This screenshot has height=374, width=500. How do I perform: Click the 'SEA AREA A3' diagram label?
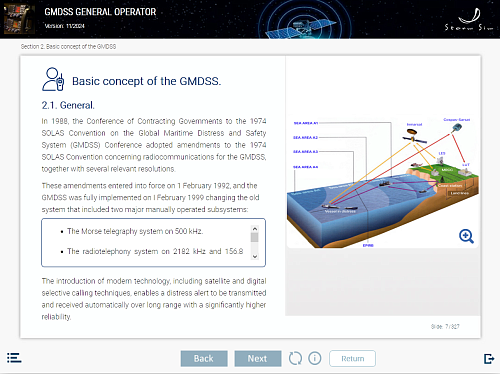coord(305,152)
